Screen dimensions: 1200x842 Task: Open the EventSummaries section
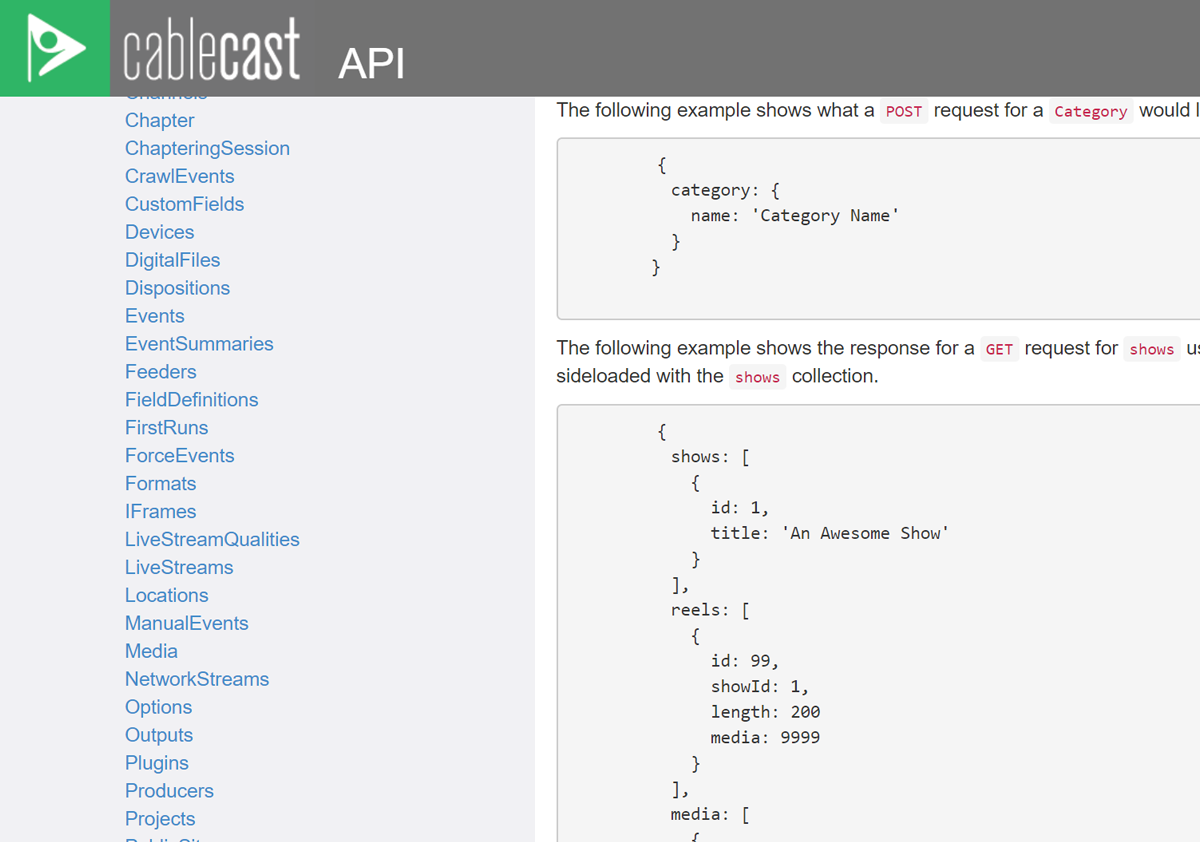click(x=199, y=344)
